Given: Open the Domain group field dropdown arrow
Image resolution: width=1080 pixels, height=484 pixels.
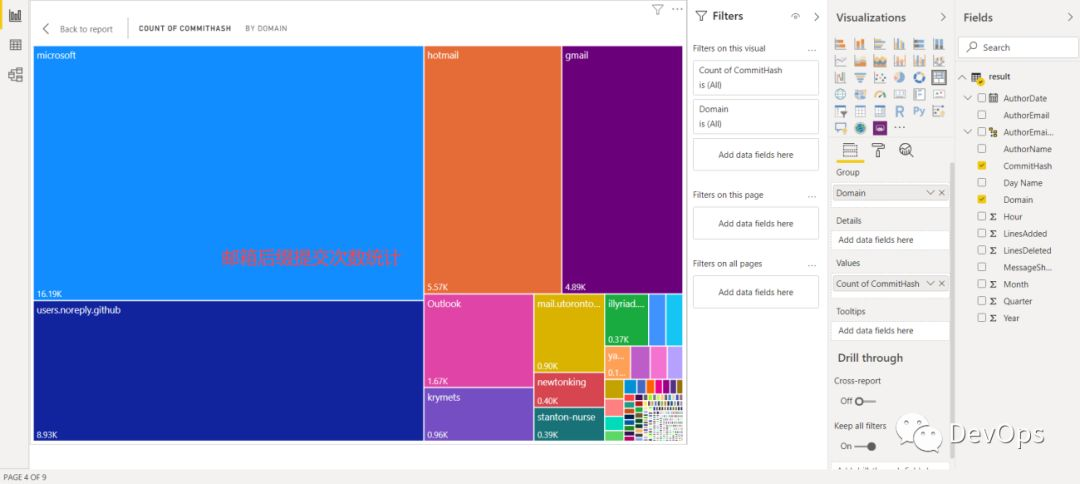Looking at the screenshot, I should [931, 193].
